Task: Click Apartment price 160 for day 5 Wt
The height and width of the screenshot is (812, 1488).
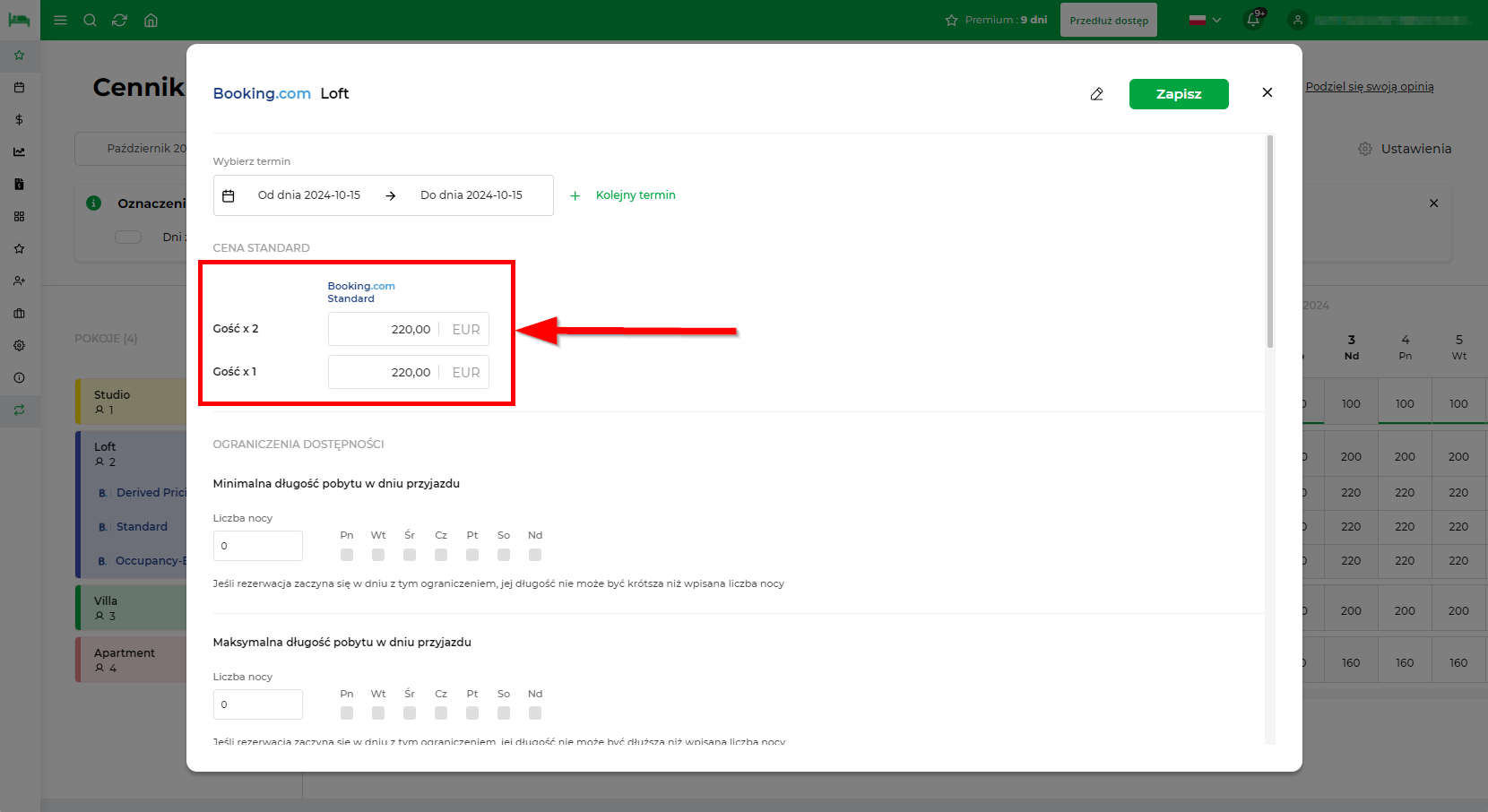Action: (1458, 663)
